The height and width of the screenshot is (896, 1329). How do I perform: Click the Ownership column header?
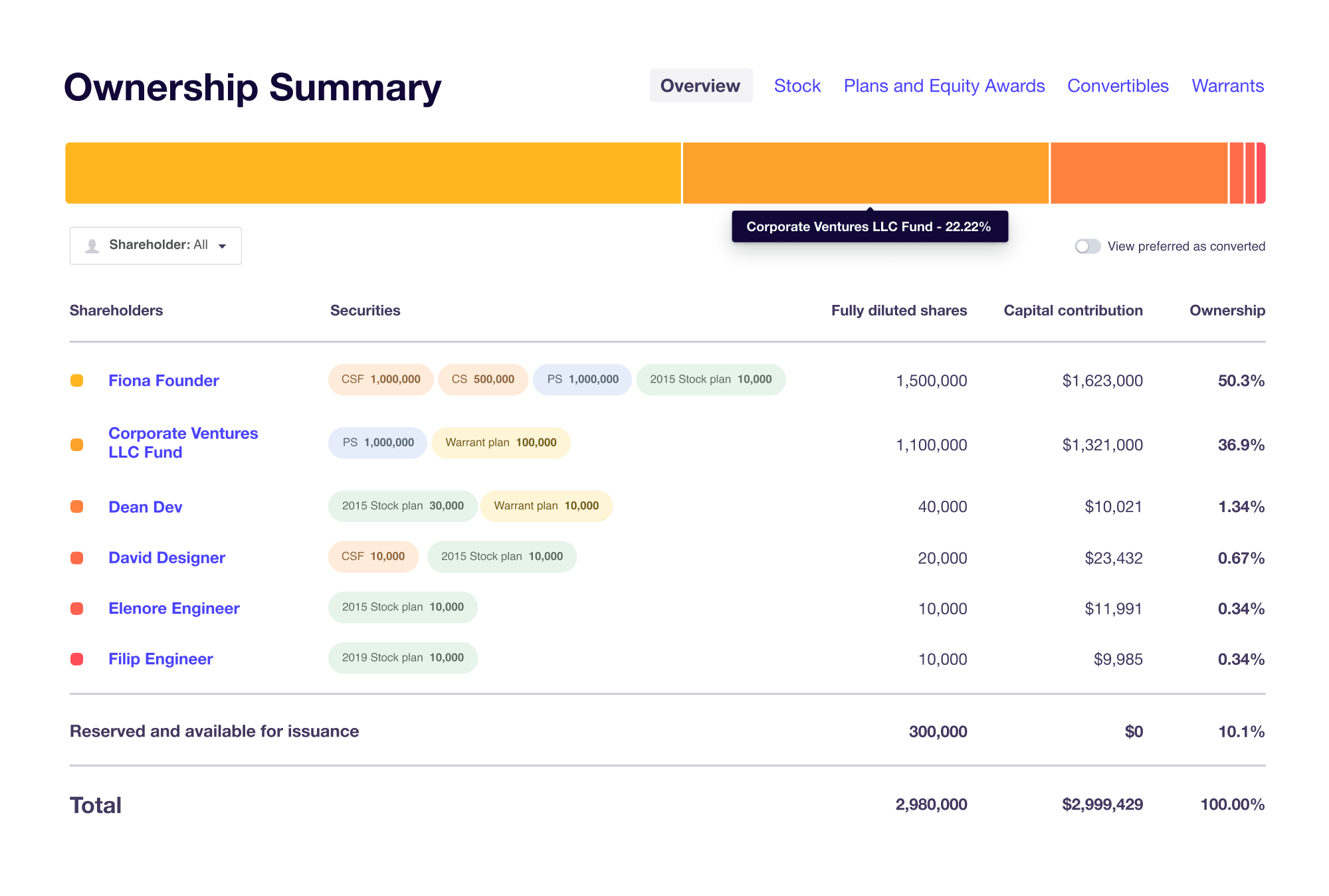(x=1227, y=310)
